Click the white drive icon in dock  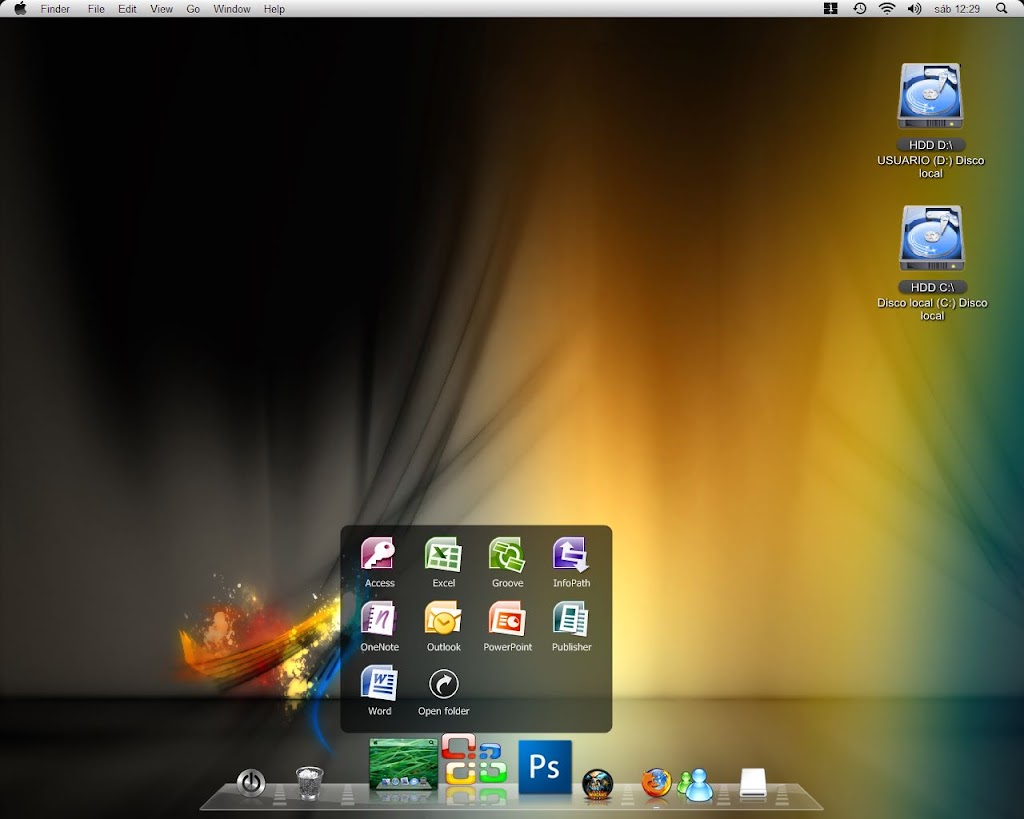click(753, 782)
